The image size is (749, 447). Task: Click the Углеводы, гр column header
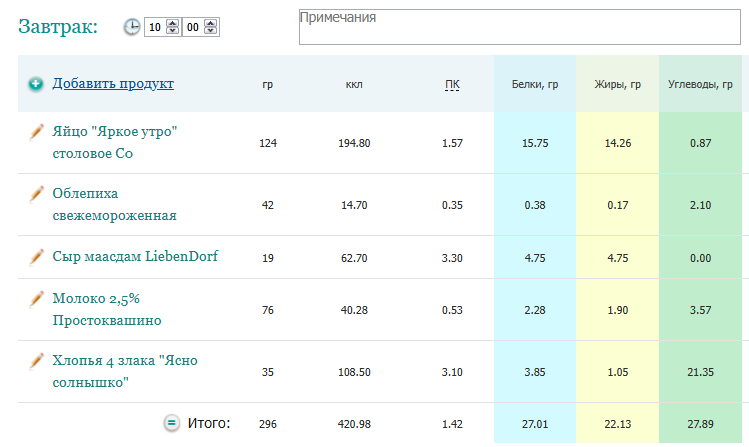(x=700, y=85)
